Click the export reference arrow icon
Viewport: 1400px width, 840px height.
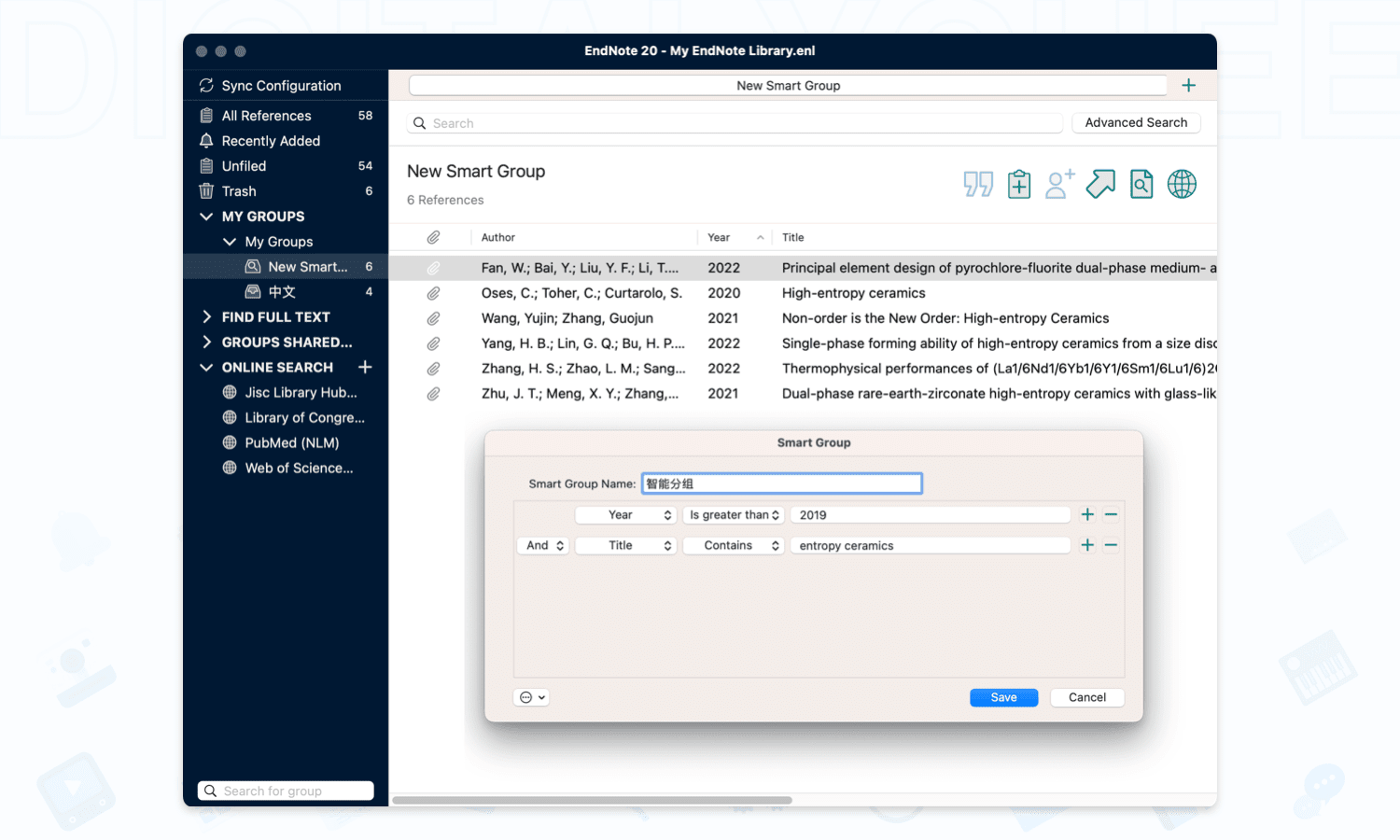coord(1100,184)
